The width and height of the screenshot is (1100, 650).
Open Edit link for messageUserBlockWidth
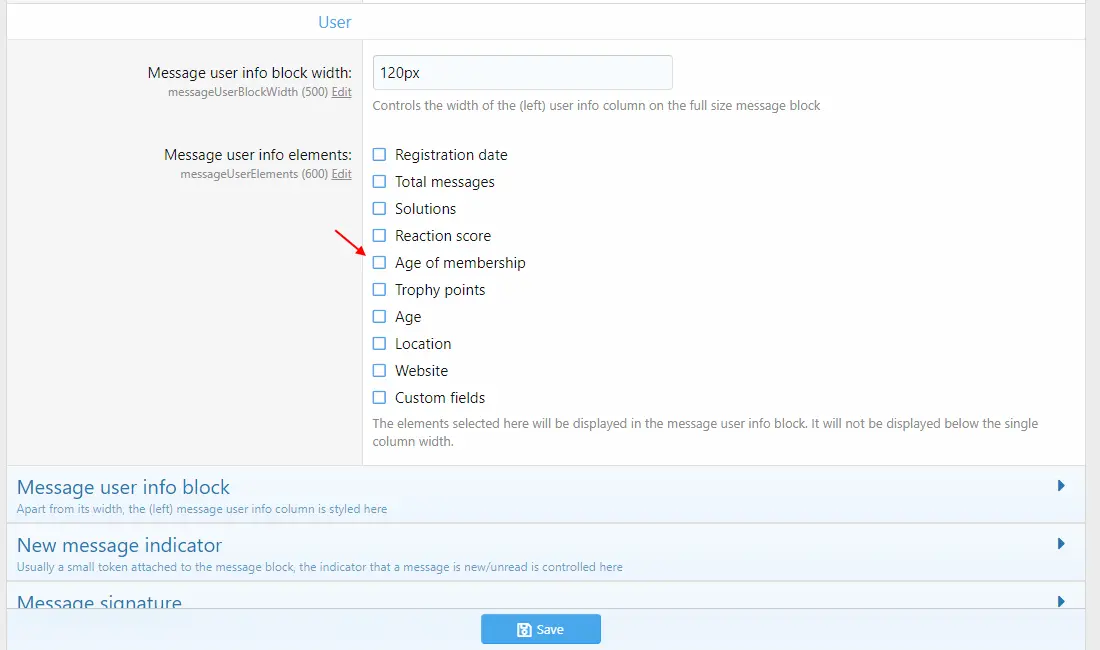[x=342, y=92]
